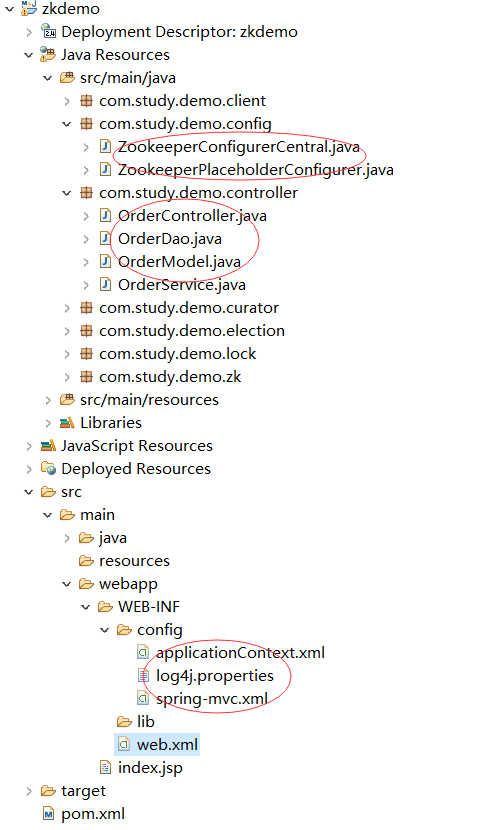Expand the src/main/resources node
This screenshot has height=830, width=489.
pos(48,400)
